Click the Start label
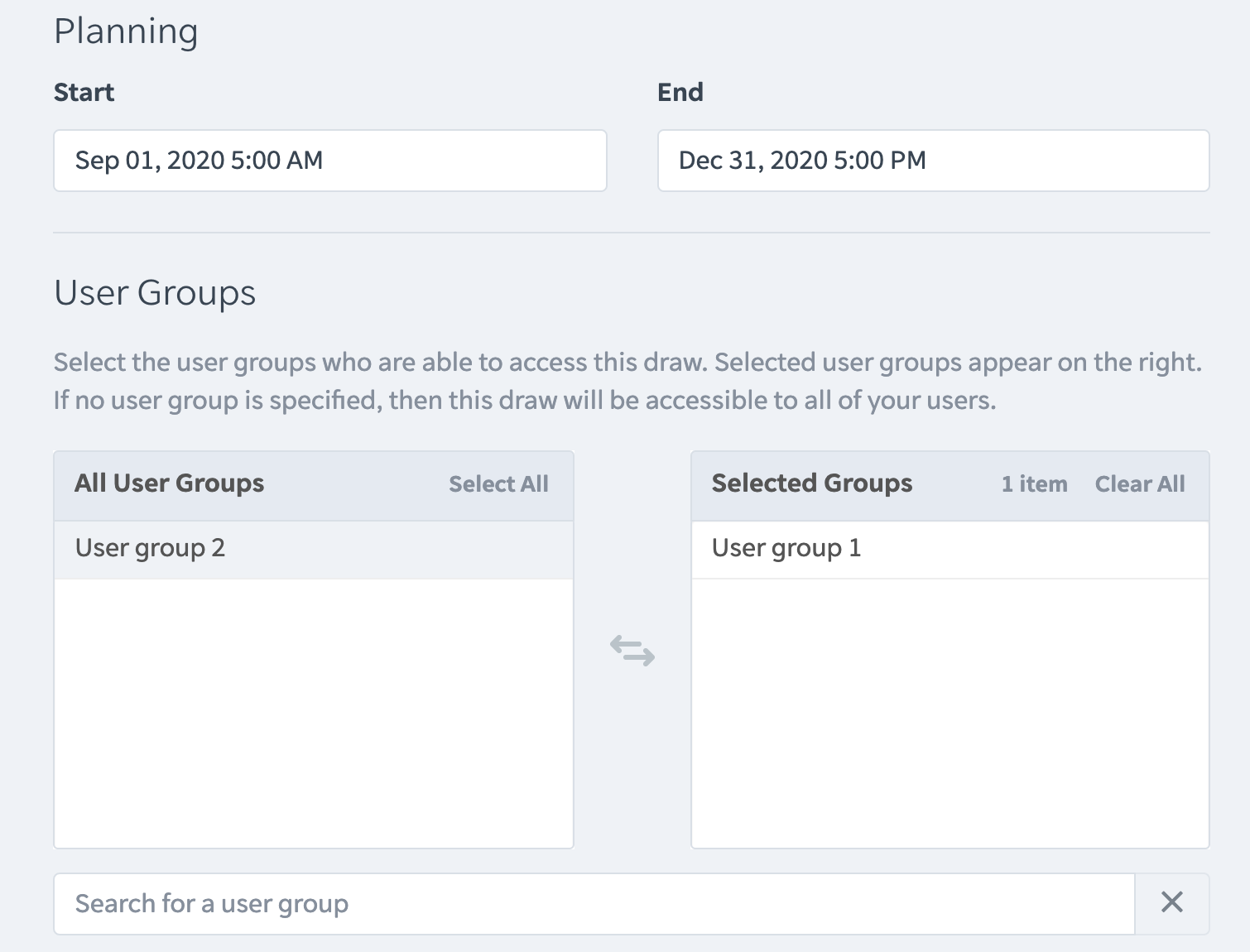This screenshot has width=1250, height=952. point(84,92)
